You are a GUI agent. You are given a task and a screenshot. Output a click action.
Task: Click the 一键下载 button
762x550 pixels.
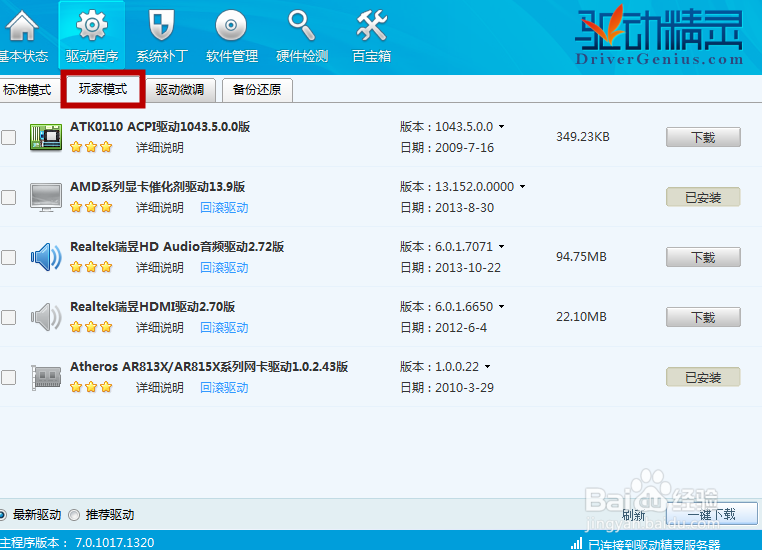(711, 514)
